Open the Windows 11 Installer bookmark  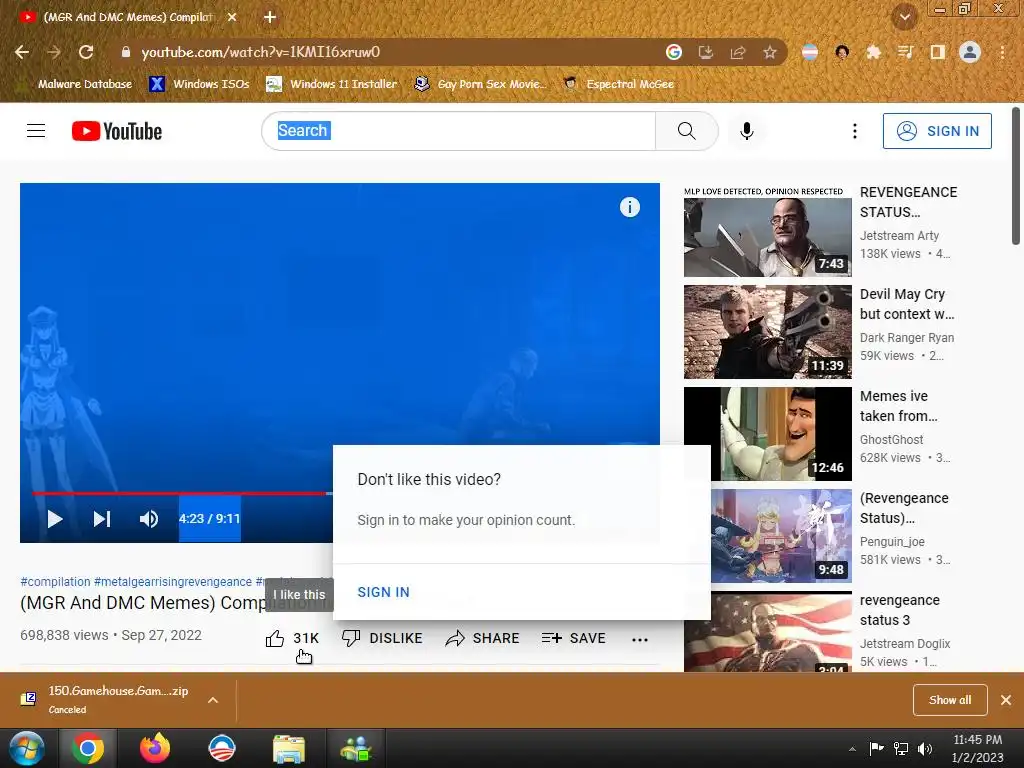point(332,84)
